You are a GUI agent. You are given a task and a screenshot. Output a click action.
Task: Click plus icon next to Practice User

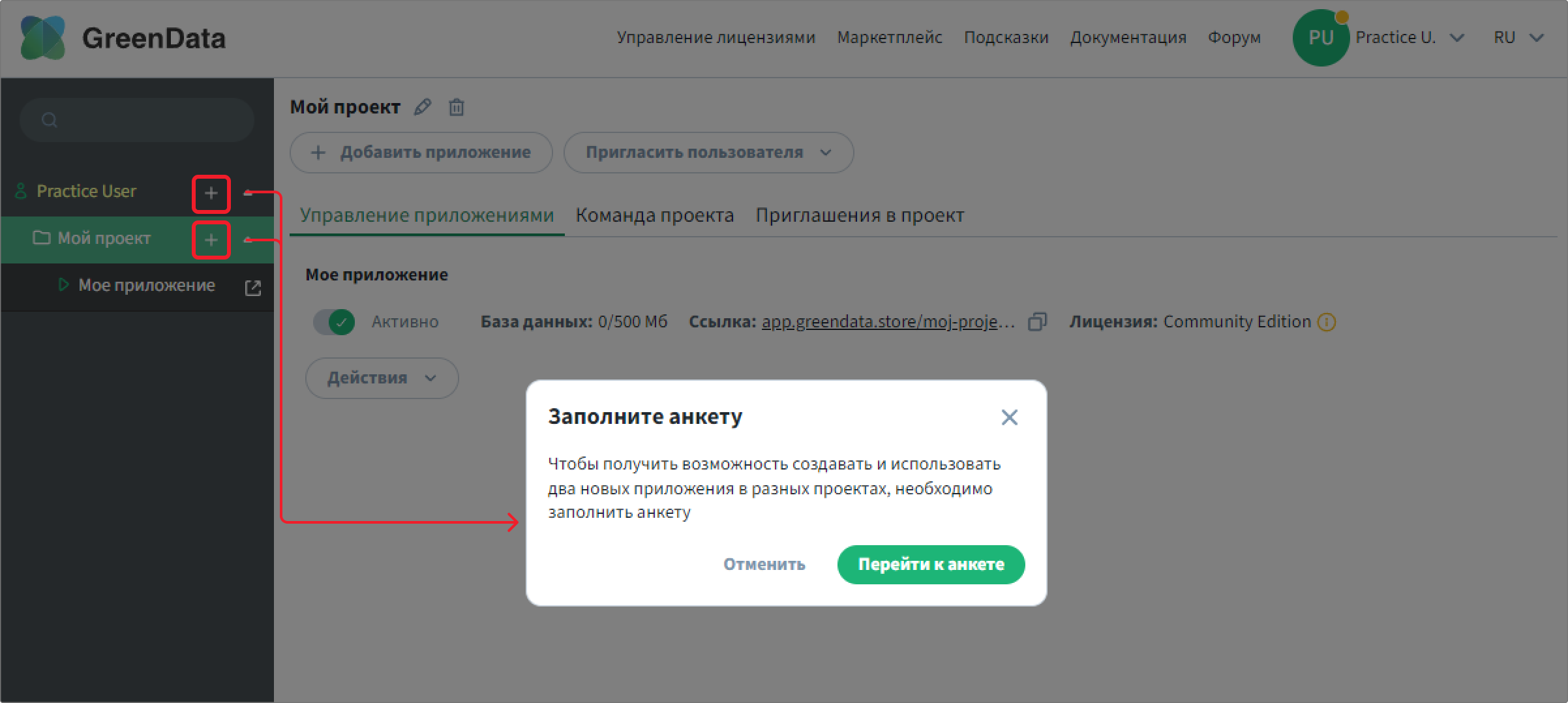click(x=211, y=193)
